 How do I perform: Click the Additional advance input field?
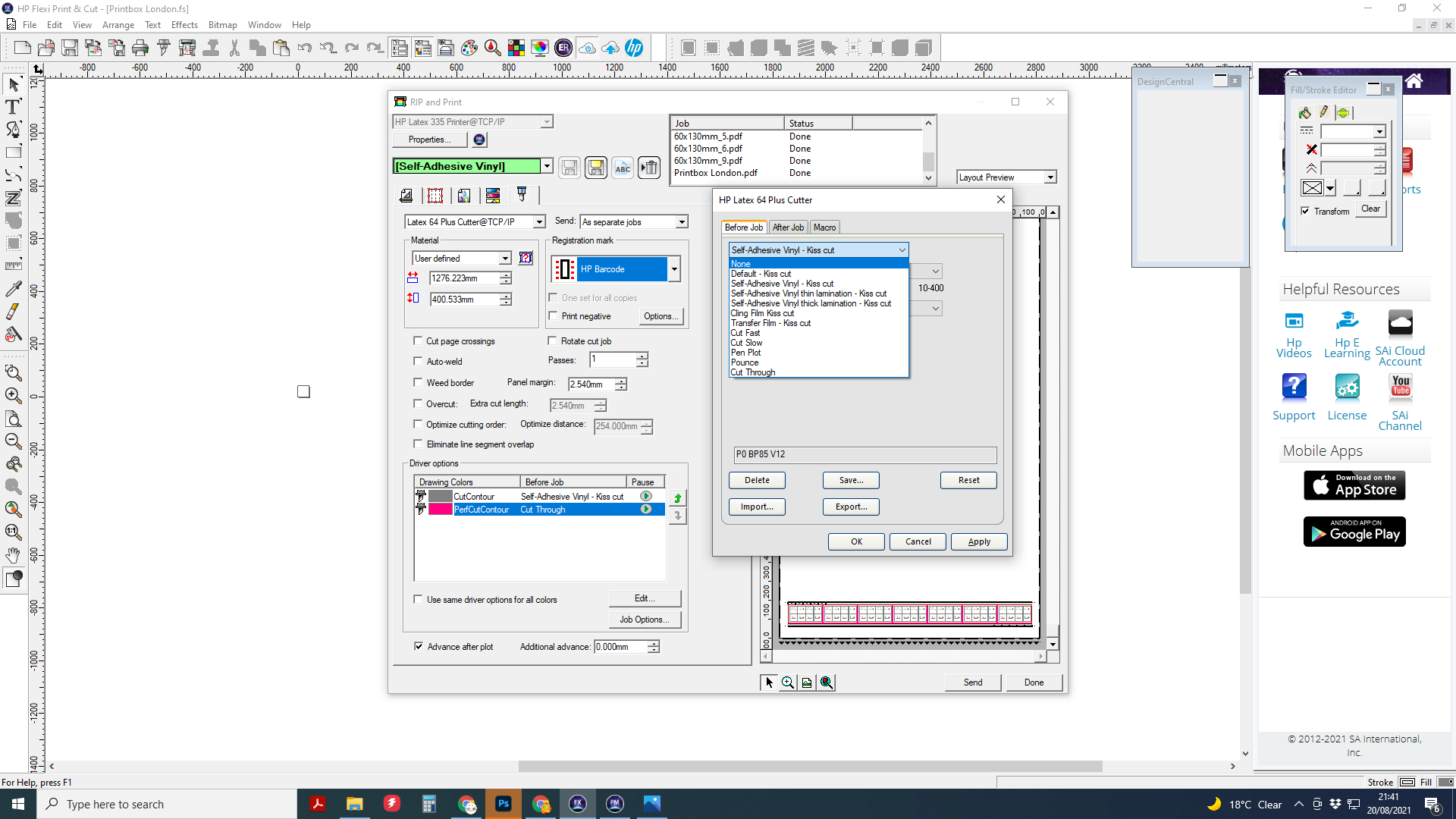[x=621, y=647]
